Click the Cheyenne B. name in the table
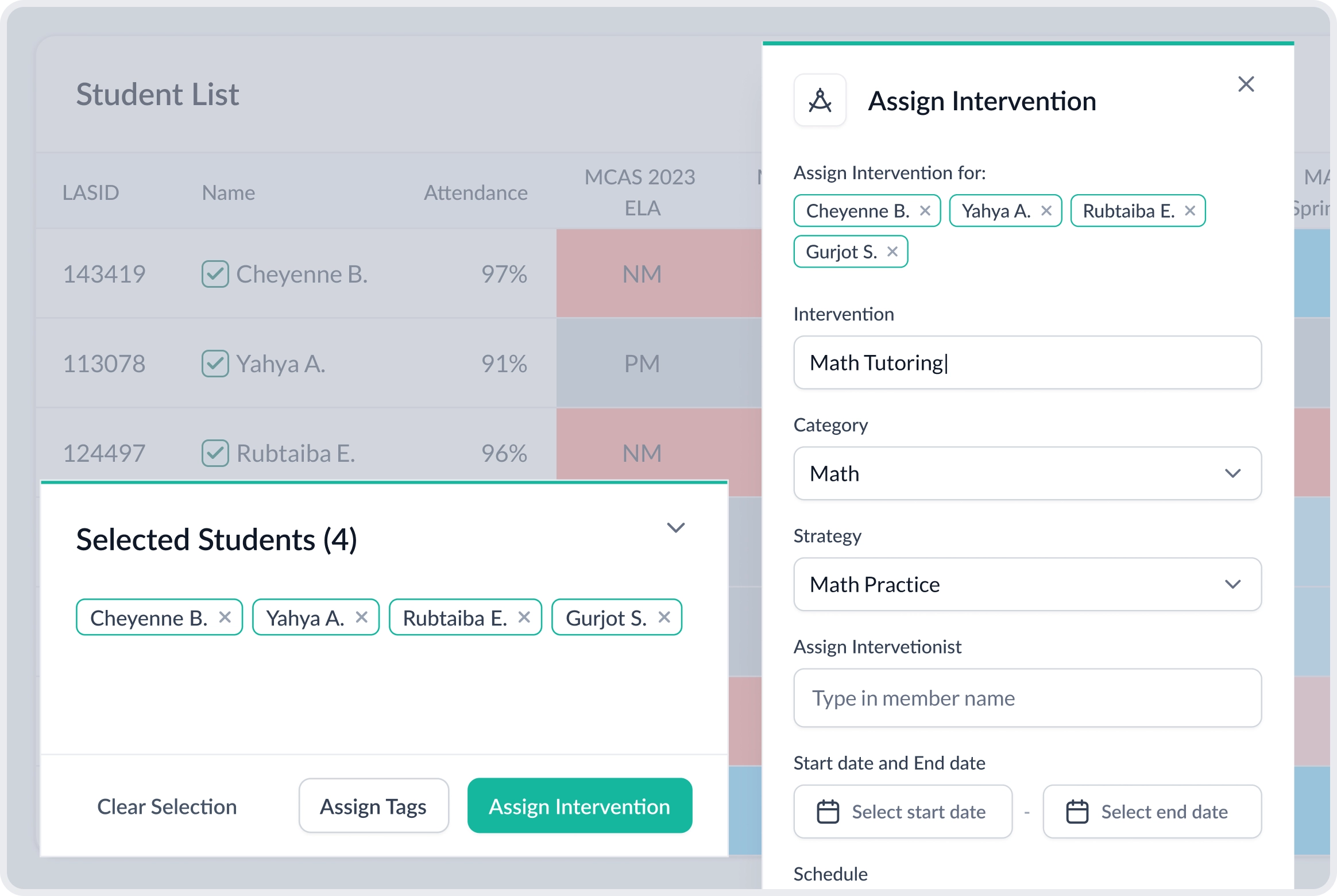This screenshot has height=896, width=1337. (x=302, y=274)
